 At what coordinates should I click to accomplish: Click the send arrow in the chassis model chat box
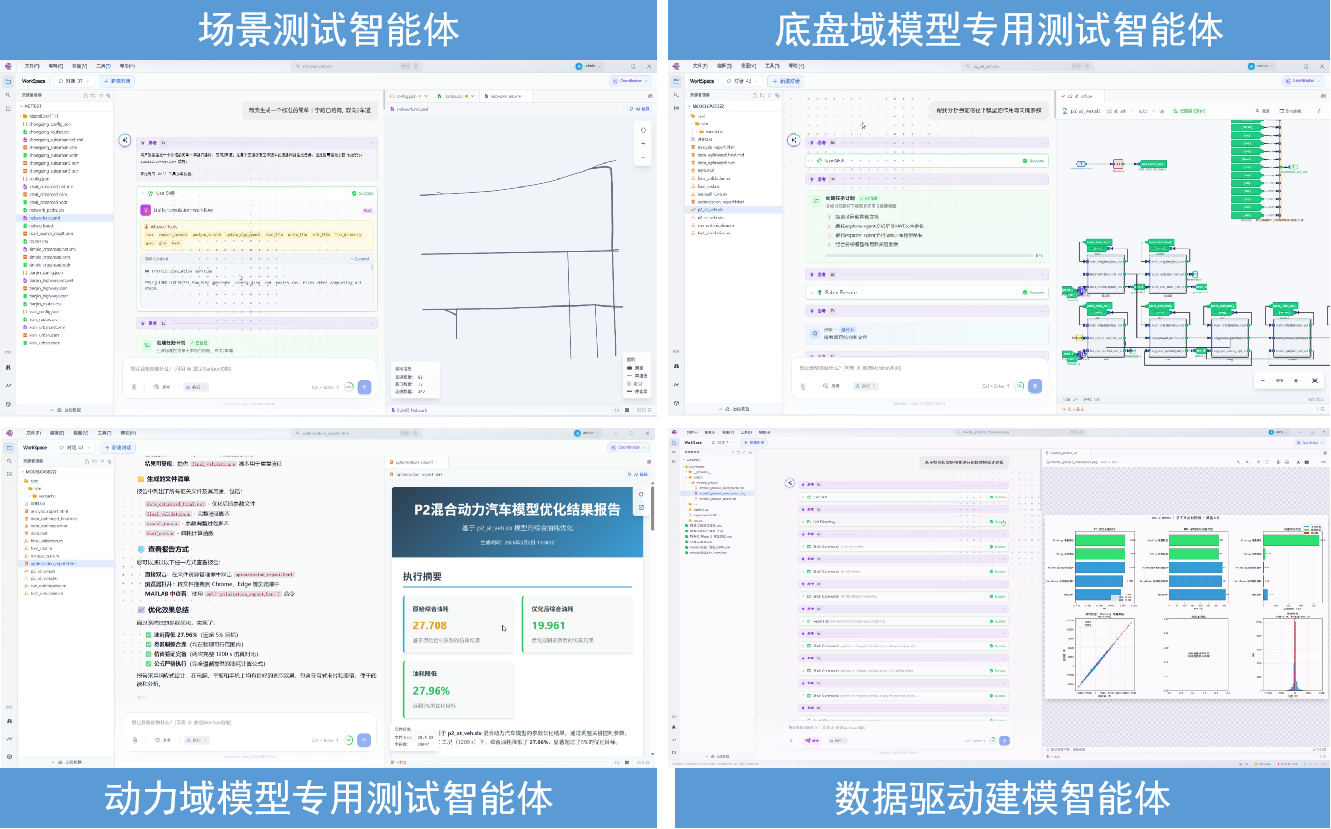pyautogui.click(x=1035, y=386)
